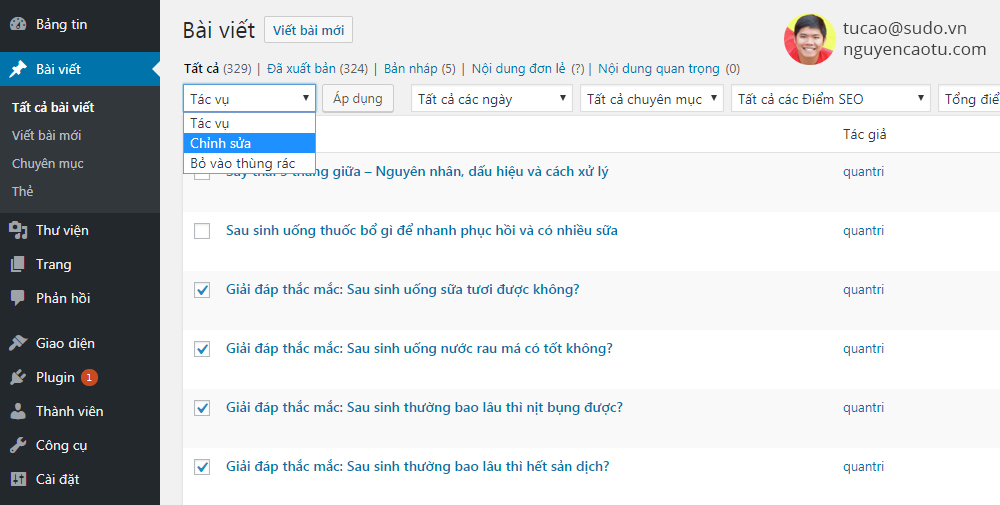Filter posts by Đã xuất bản (324)
Image resolution: width=1000 pixels, height=505 pixels.
point(318,69)
